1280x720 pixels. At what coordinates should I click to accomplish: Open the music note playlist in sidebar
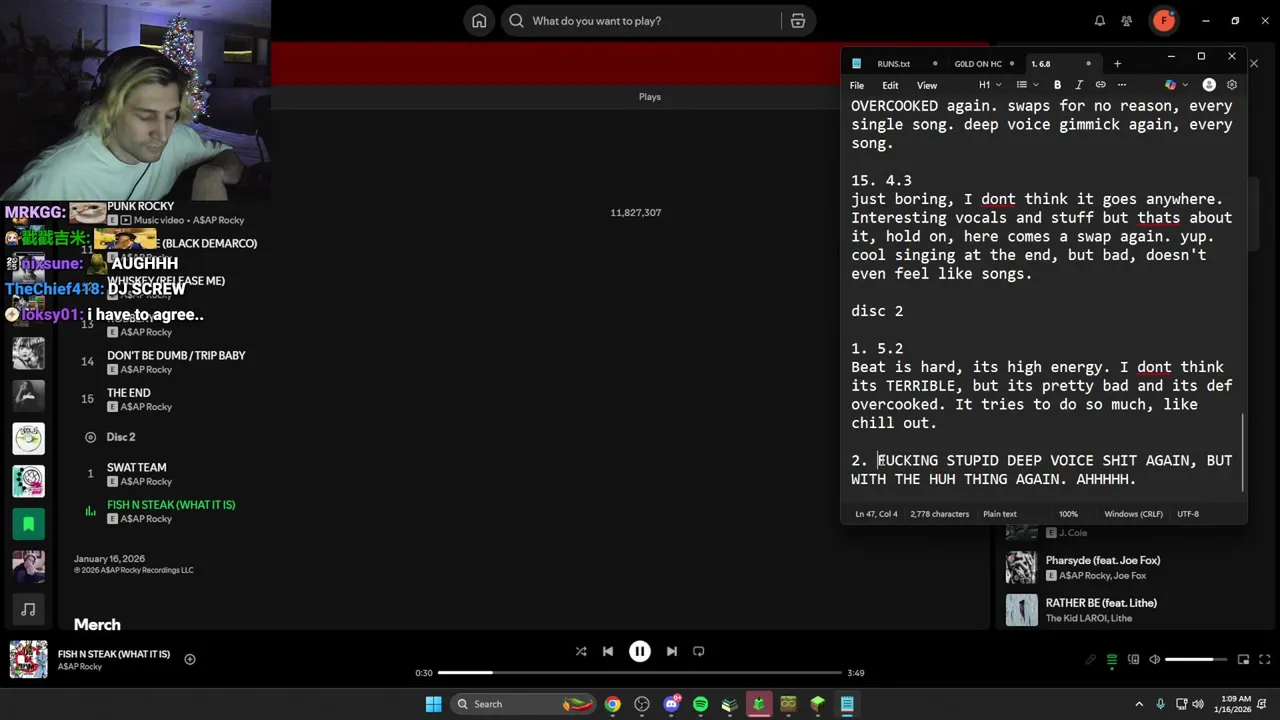[x=28, y=609]
